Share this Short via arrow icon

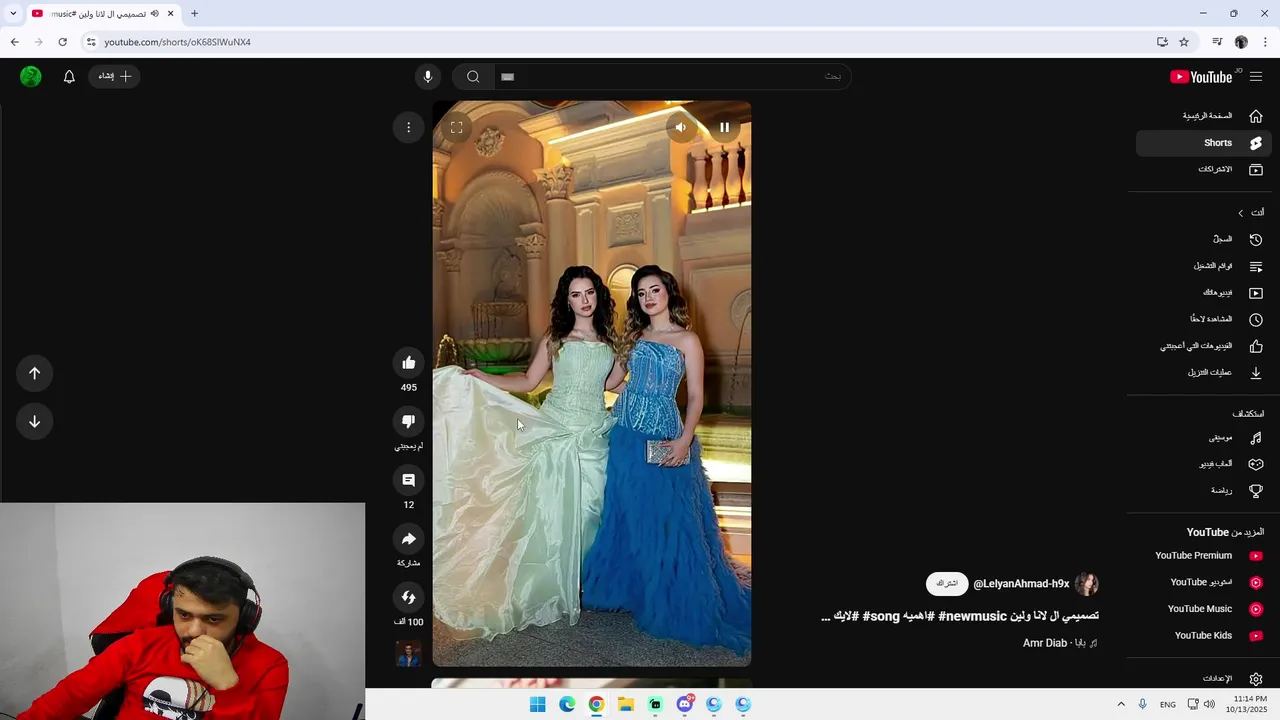pos(408,539)
